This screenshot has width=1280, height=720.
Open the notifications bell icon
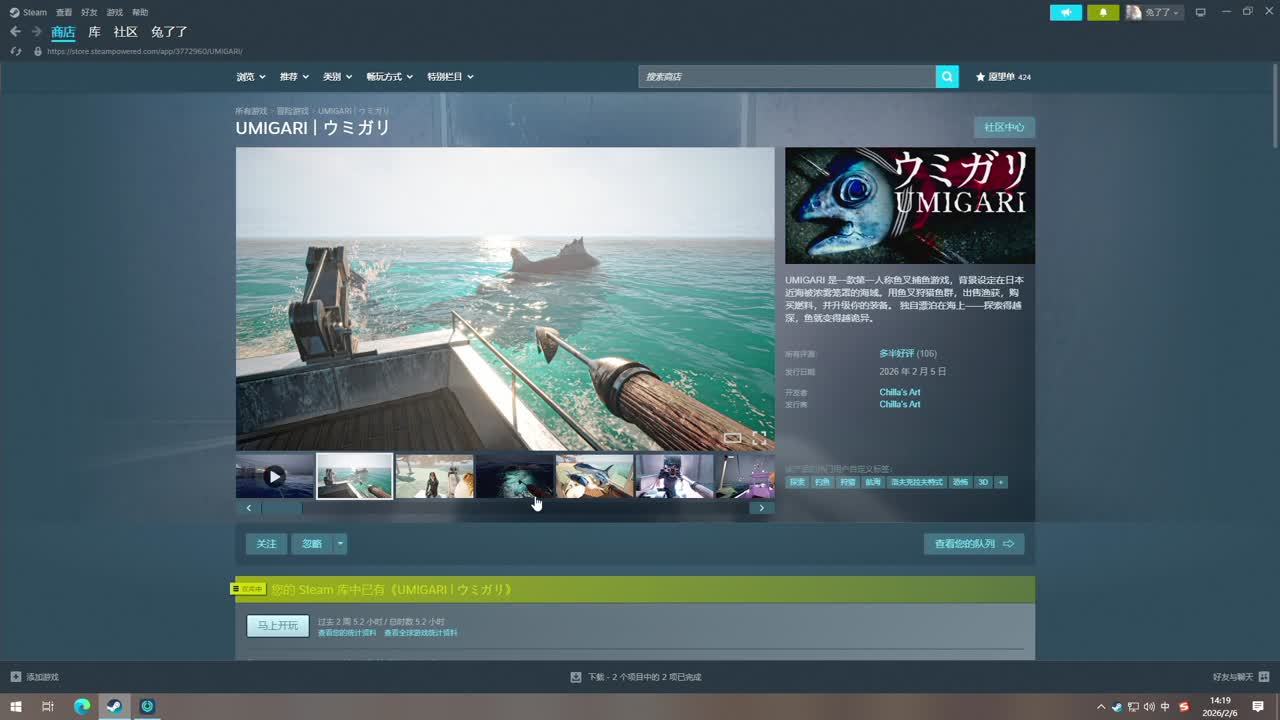coord(1103,12)
